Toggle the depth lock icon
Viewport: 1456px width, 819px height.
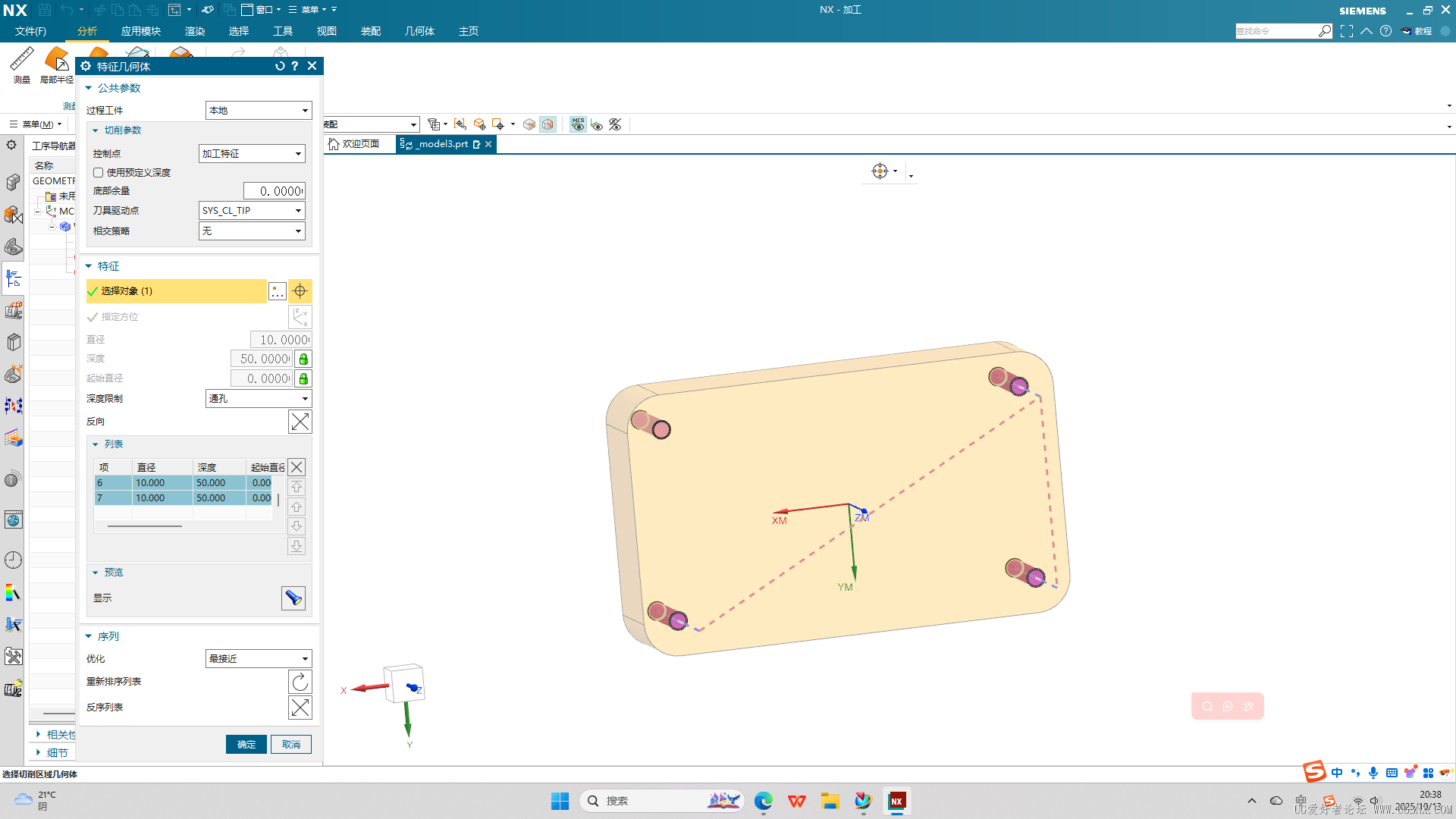pos(303,359)
